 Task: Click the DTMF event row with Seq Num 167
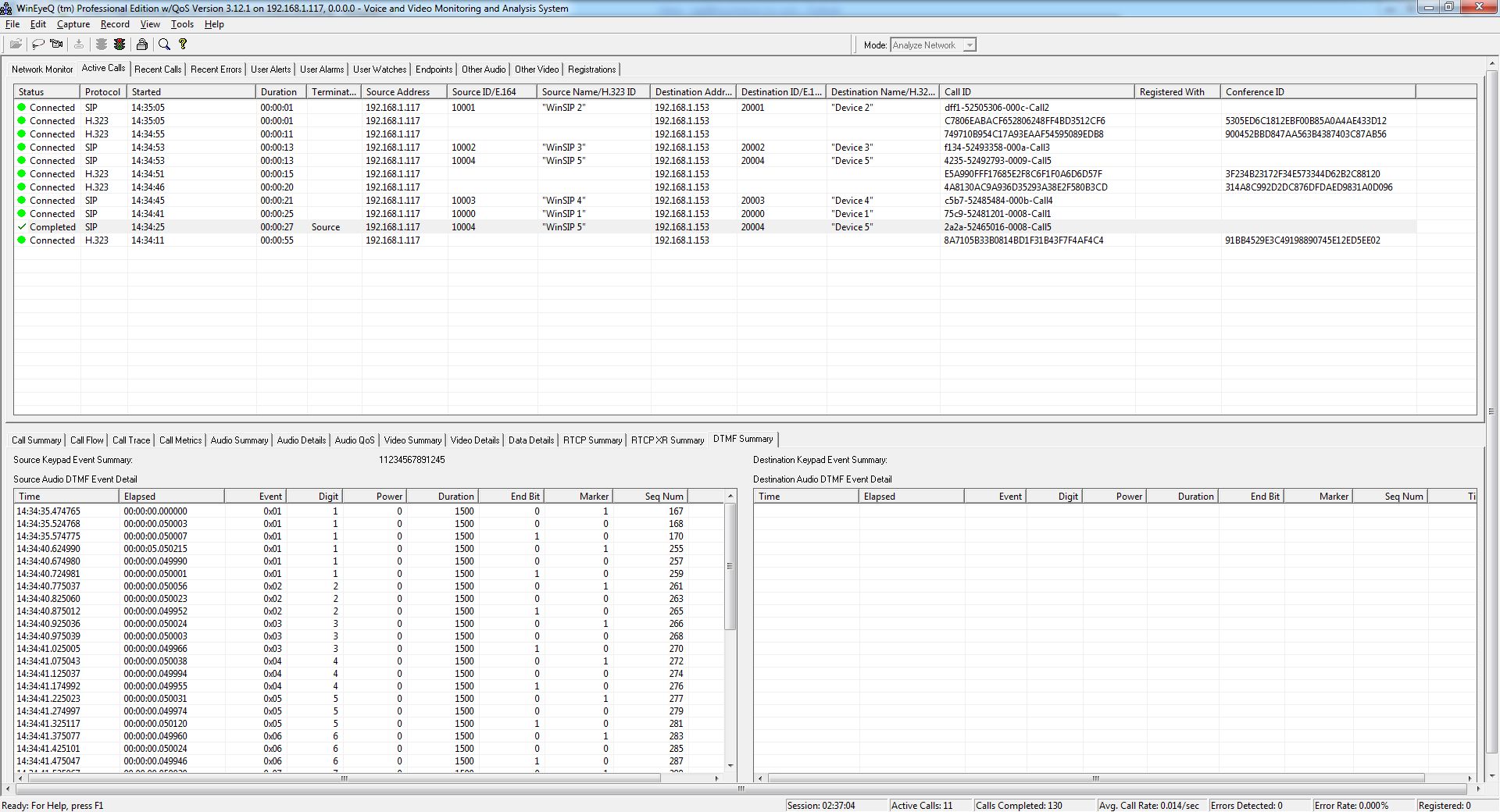(x=369, y=511)
